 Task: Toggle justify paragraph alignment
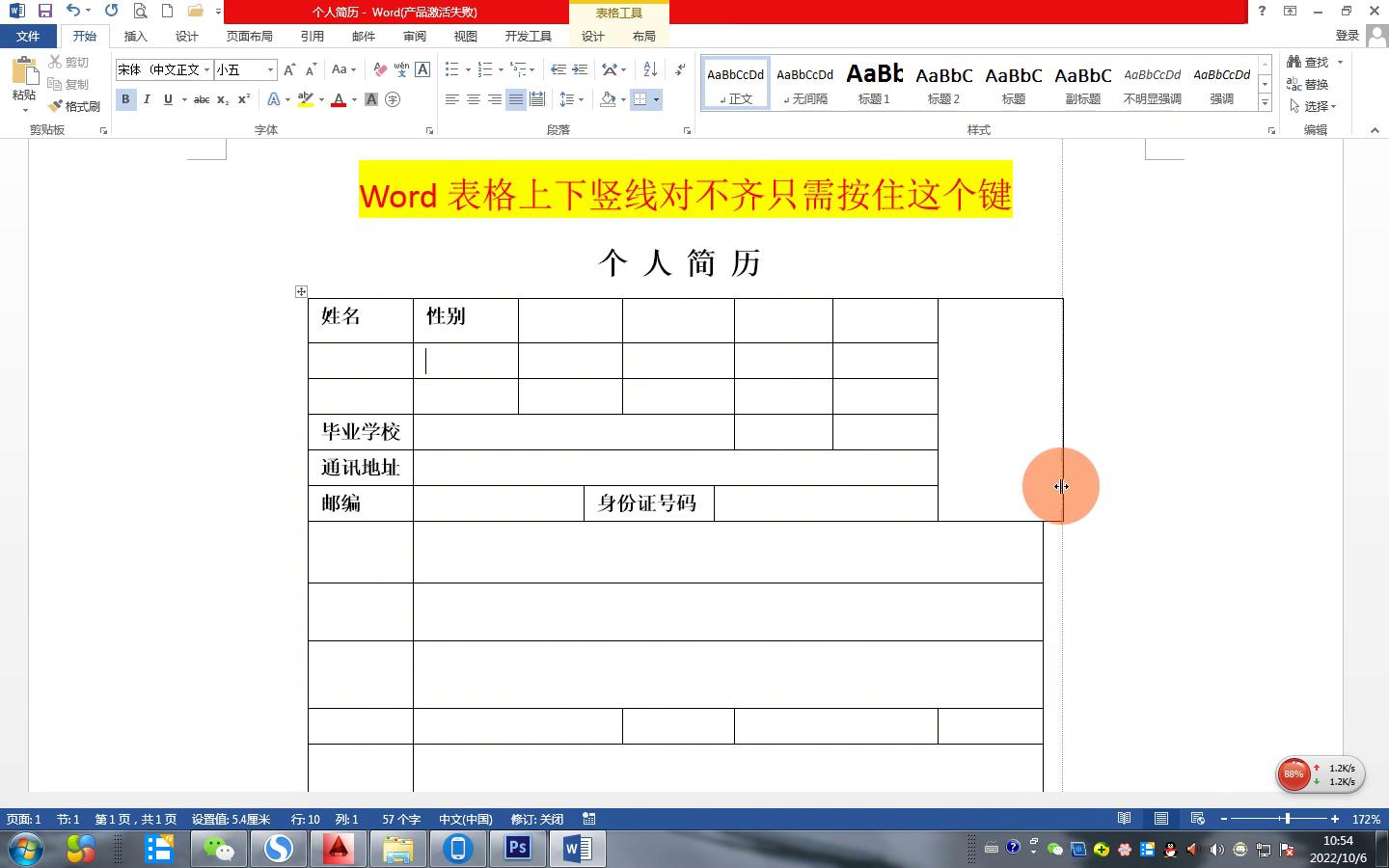(516, 99)
